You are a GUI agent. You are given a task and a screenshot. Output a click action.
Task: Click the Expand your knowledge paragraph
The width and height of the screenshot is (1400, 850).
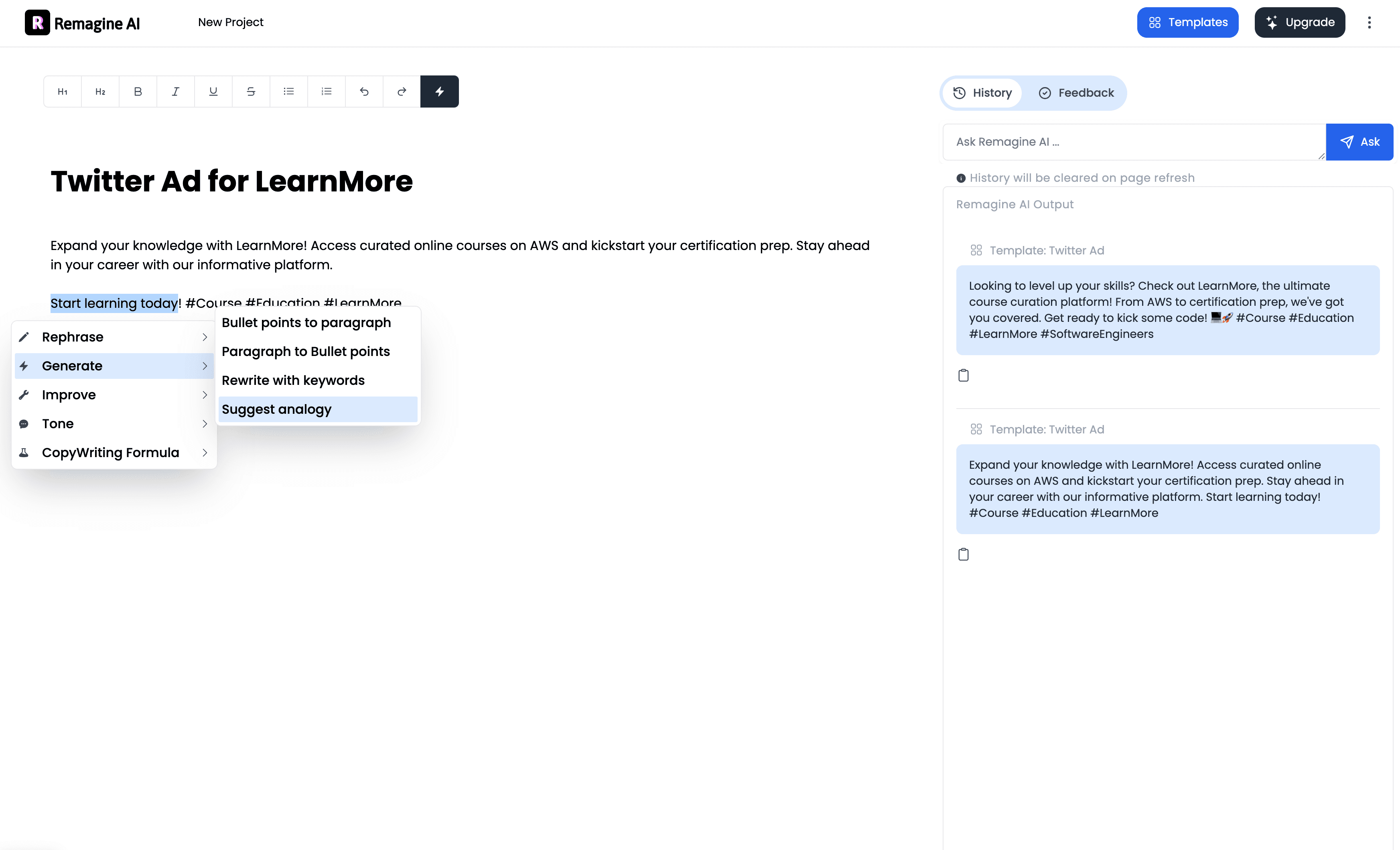coord(460,255)
